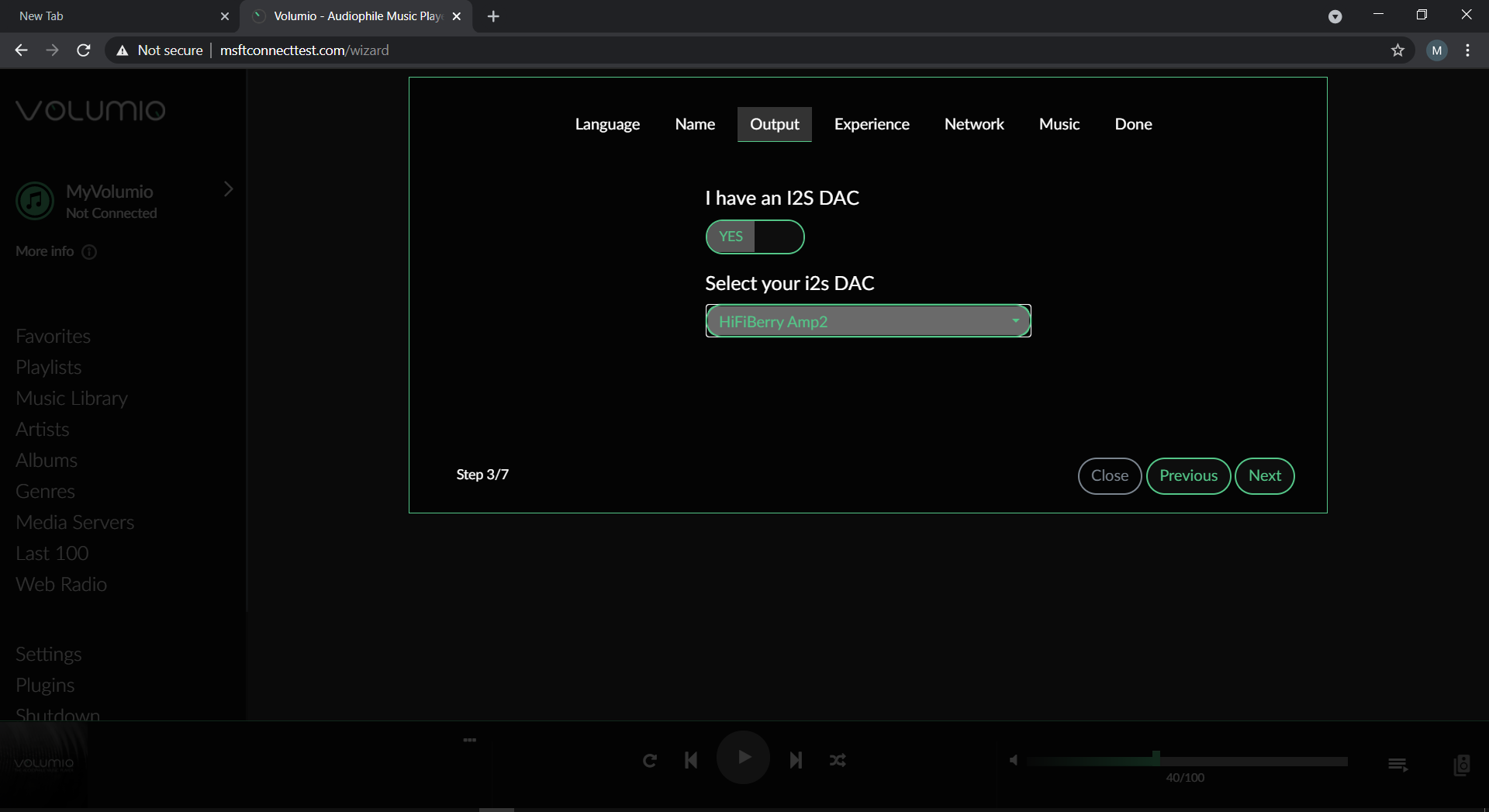Open the tab search dropdown
Viewport: 1489px width, 812px height.
click(x=1335, y=16)
